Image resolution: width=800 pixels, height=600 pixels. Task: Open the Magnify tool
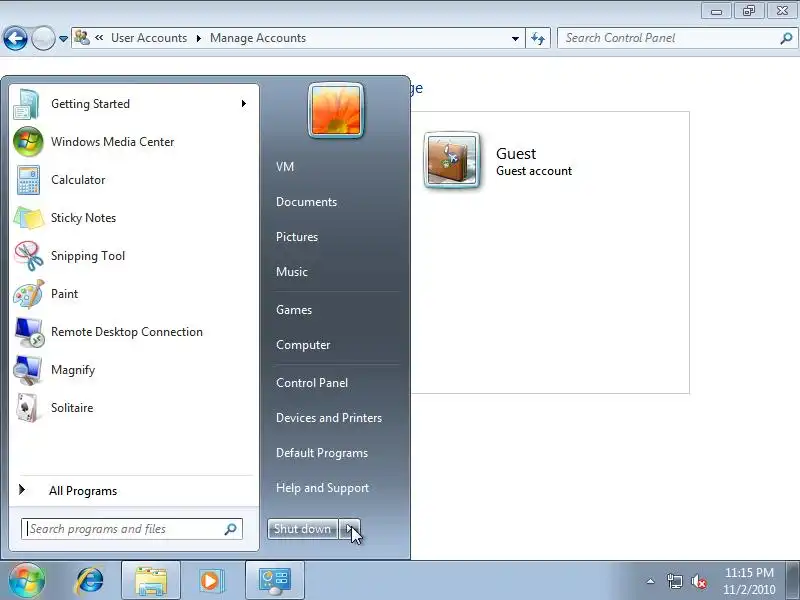click(133, 370)
